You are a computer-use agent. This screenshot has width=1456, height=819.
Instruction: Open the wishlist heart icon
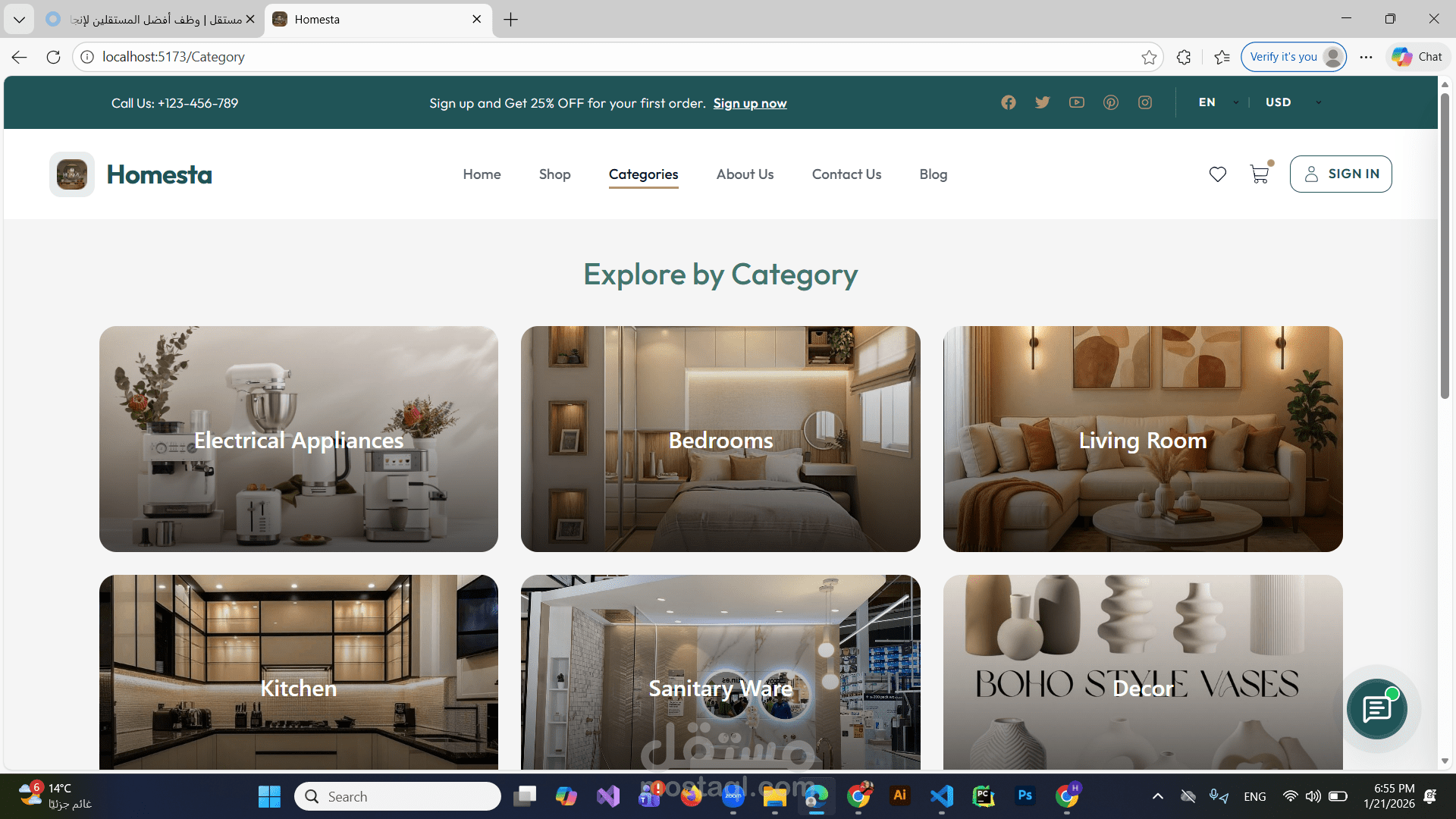[1217, 174]
